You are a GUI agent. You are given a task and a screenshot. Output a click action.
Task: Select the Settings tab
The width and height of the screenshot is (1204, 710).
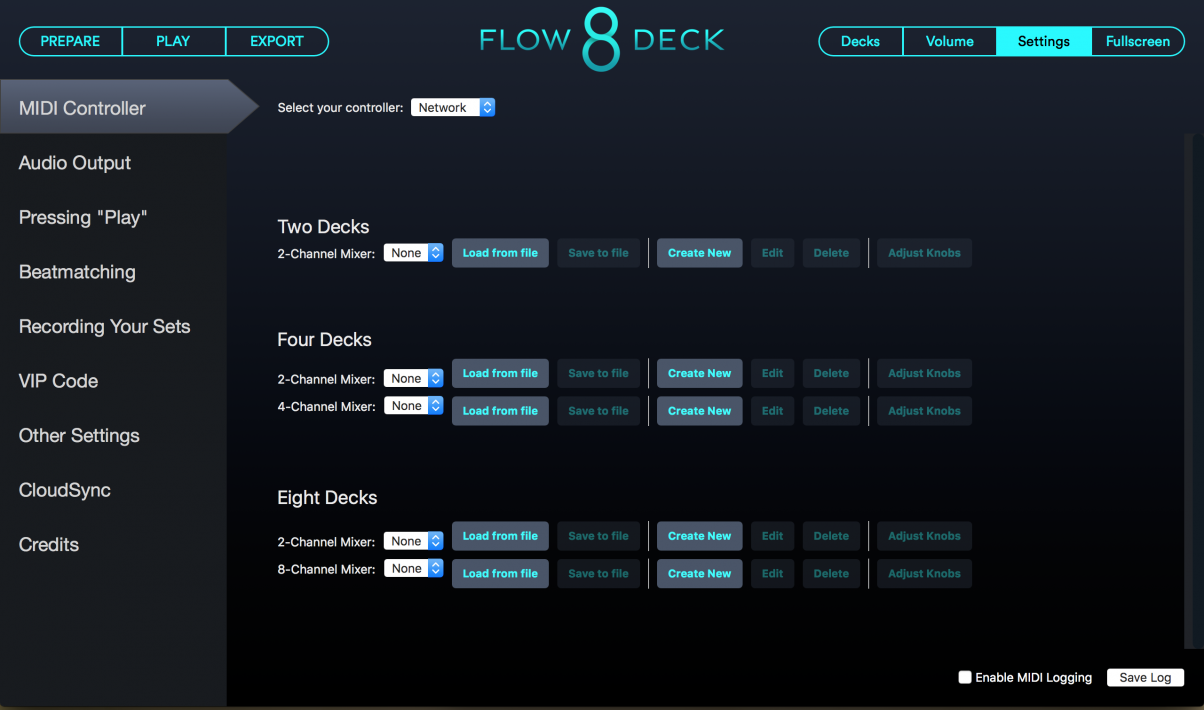pyautogui.click(x=1044, y=41)
